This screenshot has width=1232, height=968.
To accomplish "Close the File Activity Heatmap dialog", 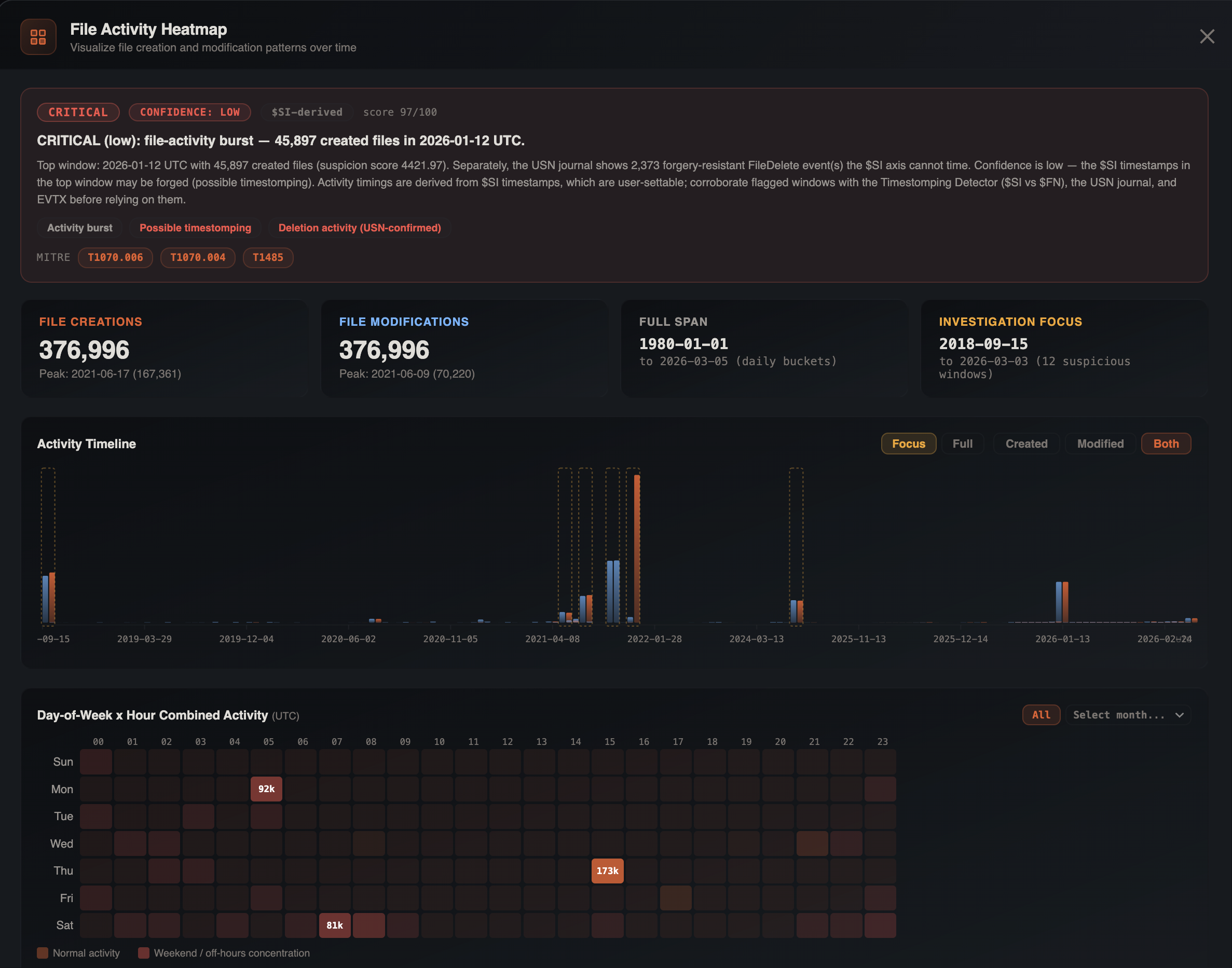I will pos(1207,36).
